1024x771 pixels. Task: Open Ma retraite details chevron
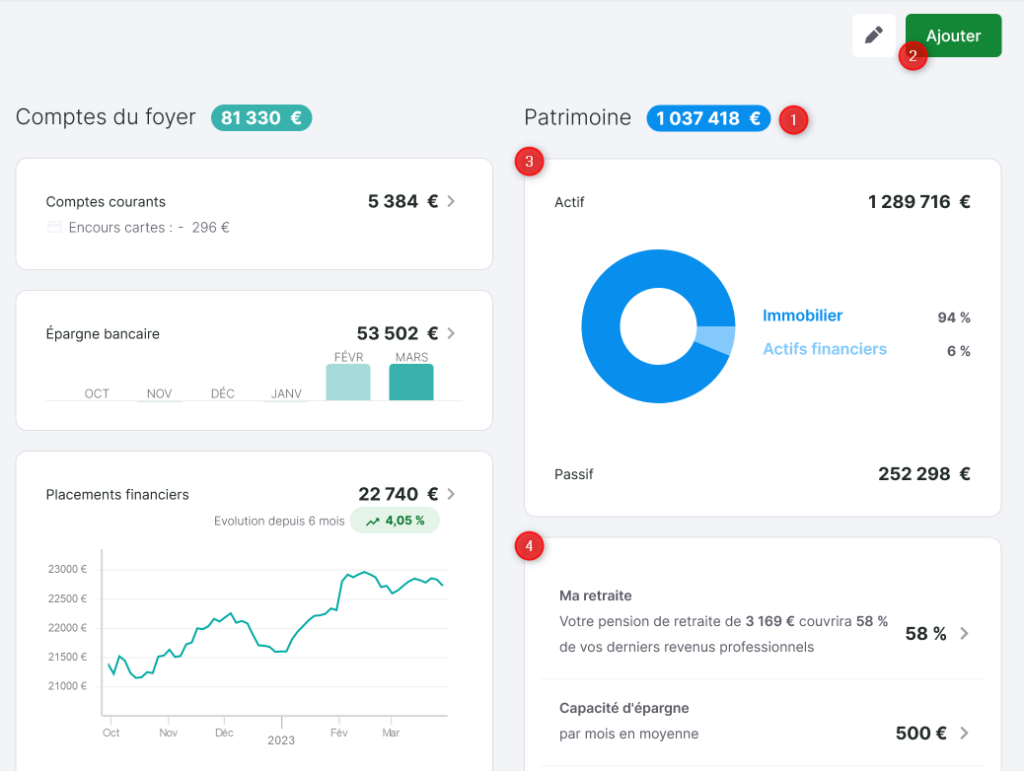coord(964,633)
